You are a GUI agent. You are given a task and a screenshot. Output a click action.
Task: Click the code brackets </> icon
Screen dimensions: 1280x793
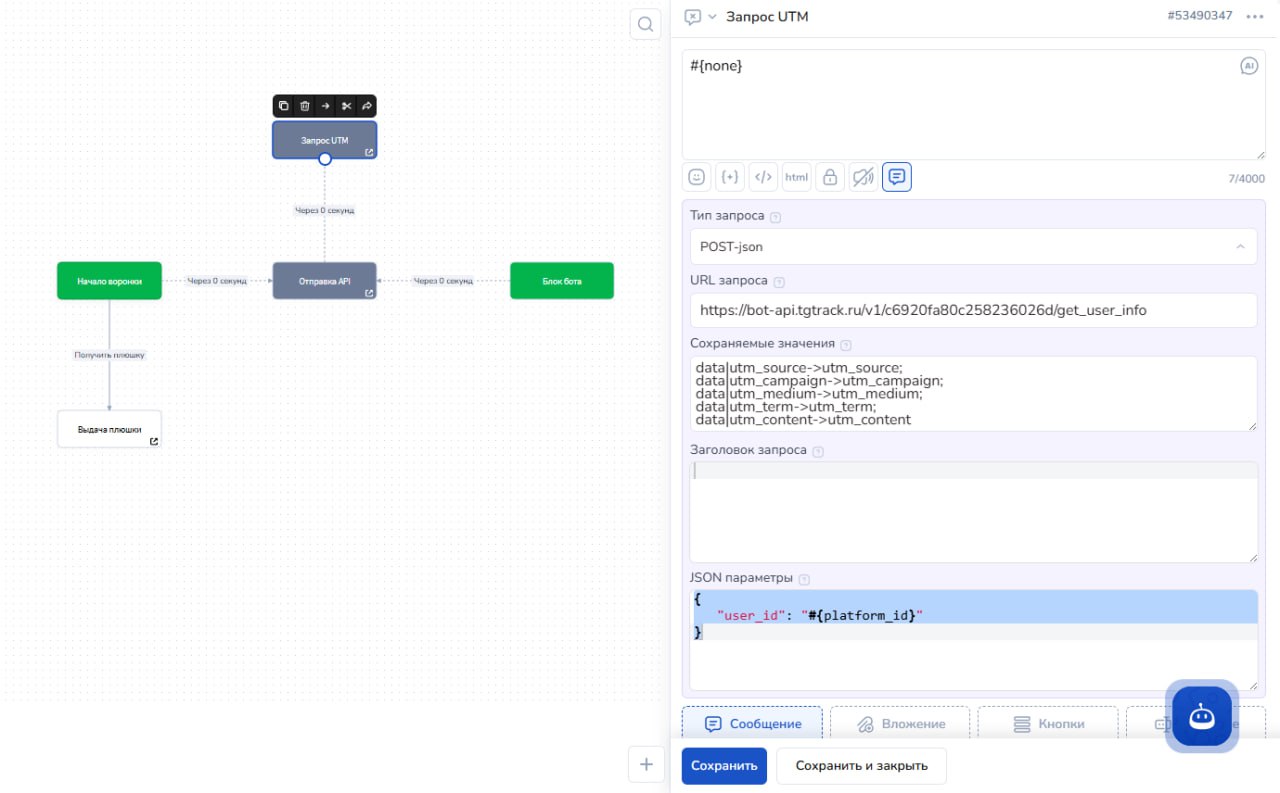[763, 177]
